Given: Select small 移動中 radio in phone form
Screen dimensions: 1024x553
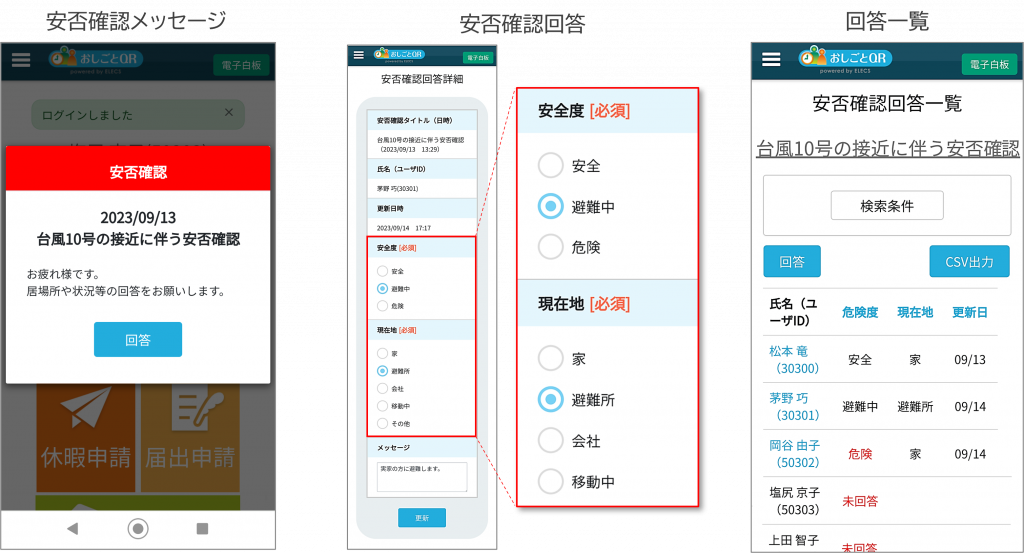Looking at the screenshot, I should (x=383, y=406).
